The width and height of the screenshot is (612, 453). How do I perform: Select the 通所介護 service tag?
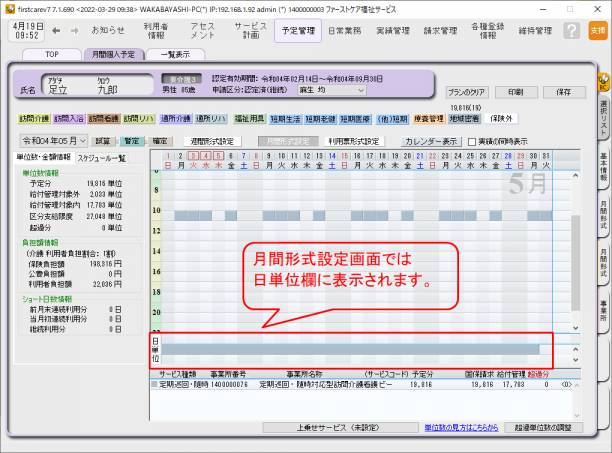[176, 118]
